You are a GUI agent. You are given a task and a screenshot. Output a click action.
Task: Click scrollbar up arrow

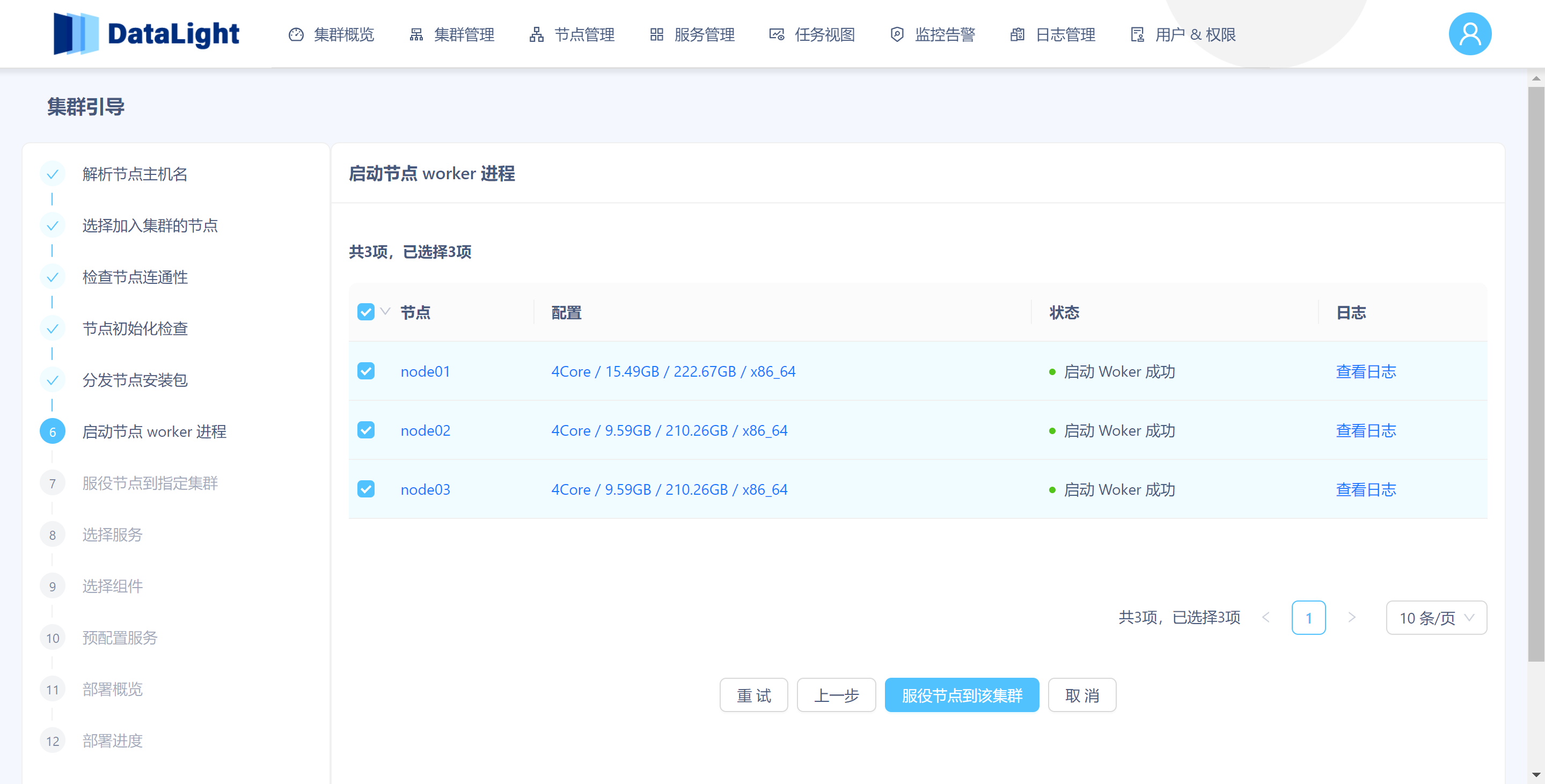(x=1536, y=78)
